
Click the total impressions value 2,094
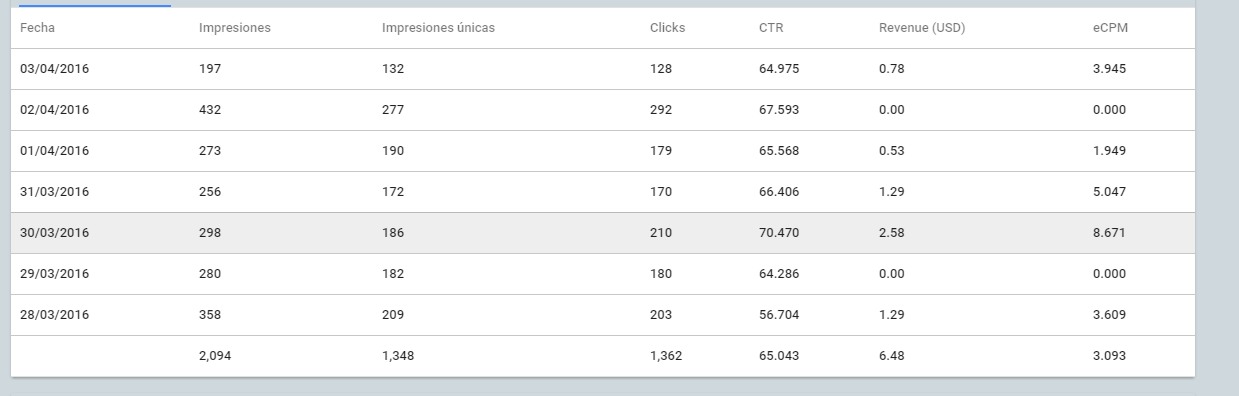pos(215,356)
